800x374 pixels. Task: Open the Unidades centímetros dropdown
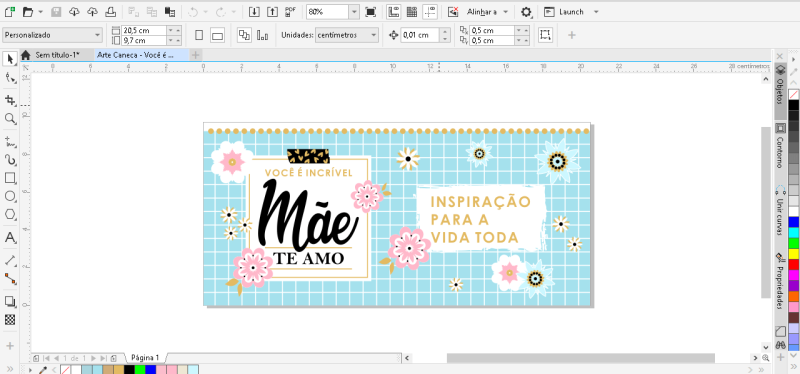coord(346,35)
